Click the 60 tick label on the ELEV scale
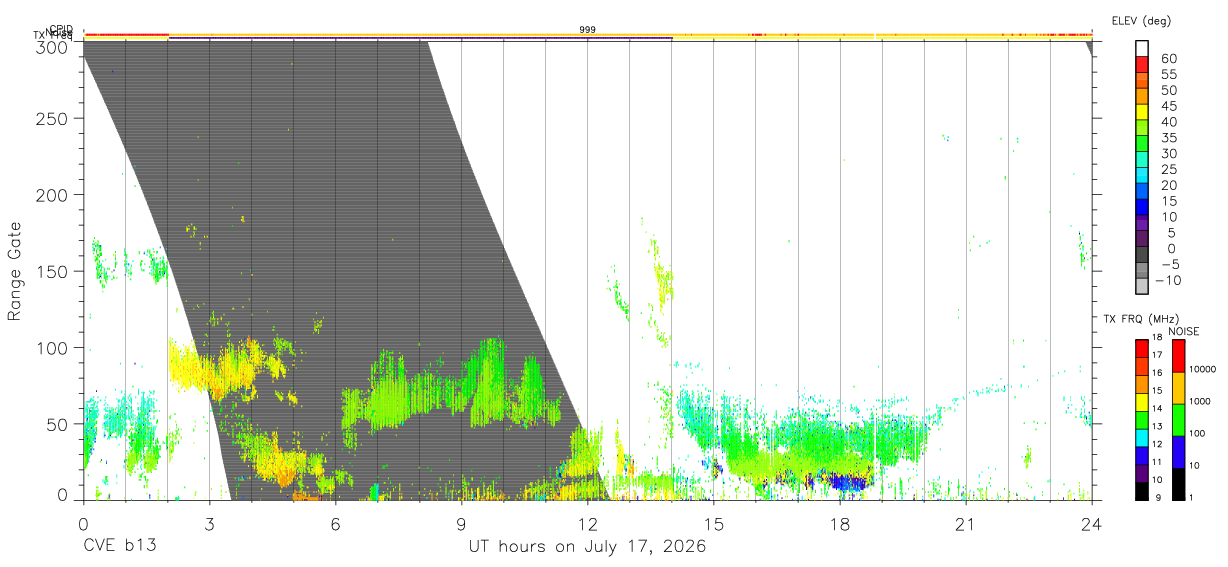 point(1168,58)
